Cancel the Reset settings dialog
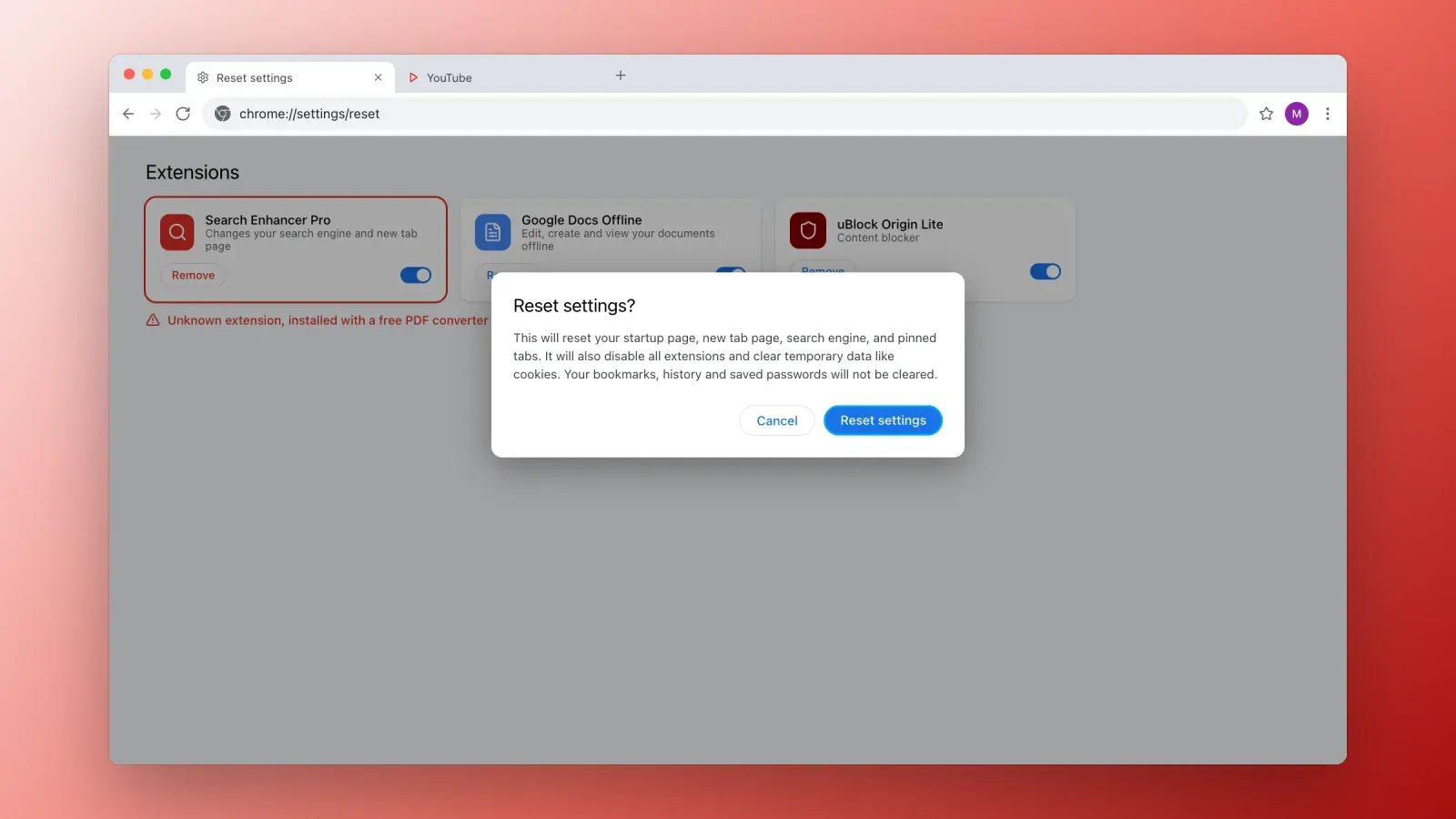The image size is (1456, 819). click(777, 420)
